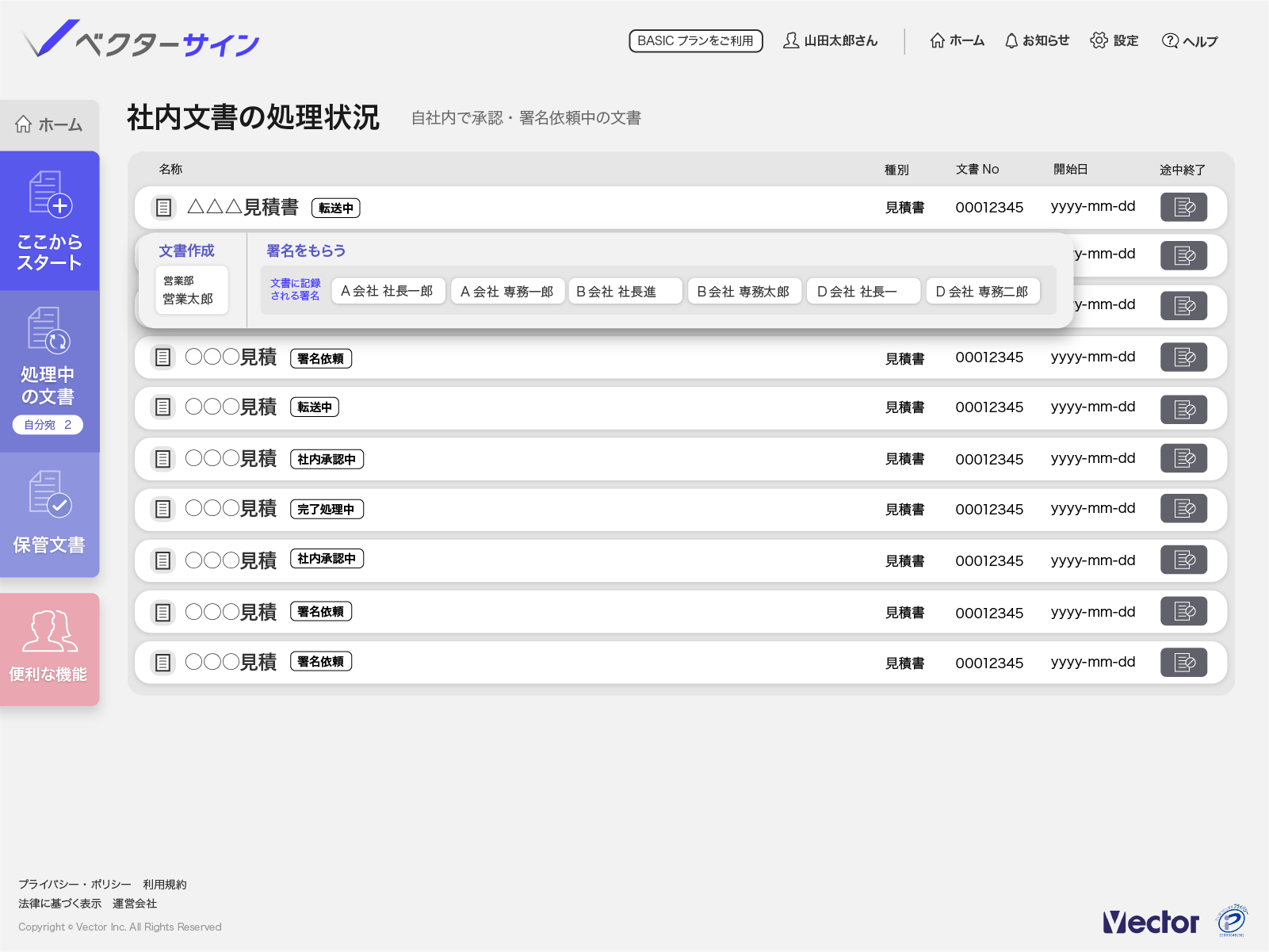This screenshot has width=1269, height=952.
Task: Click document icon of second 署名依頼 row
Action: 162,613
